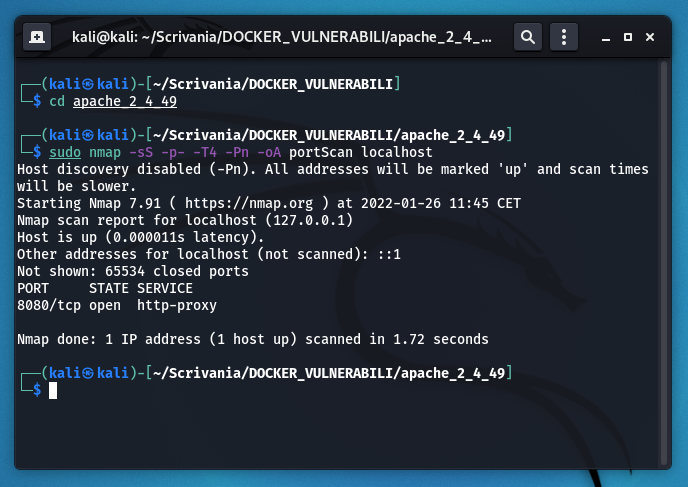The height and width of the screenshot is (487, 688).
Task: Minimize the terminal window
Action: coord(606,38)
